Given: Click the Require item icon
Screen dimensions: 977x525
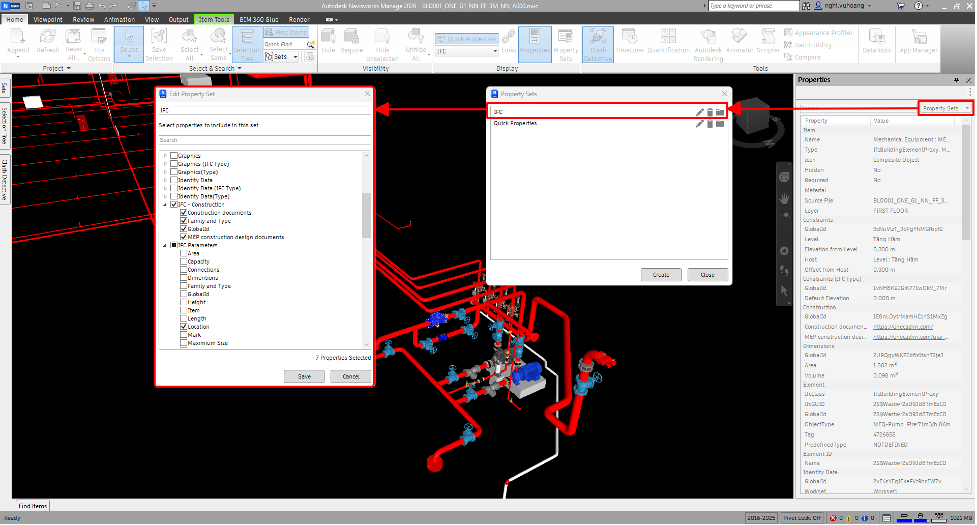Looking at the screenshot, I should click(x=351, y=42).
